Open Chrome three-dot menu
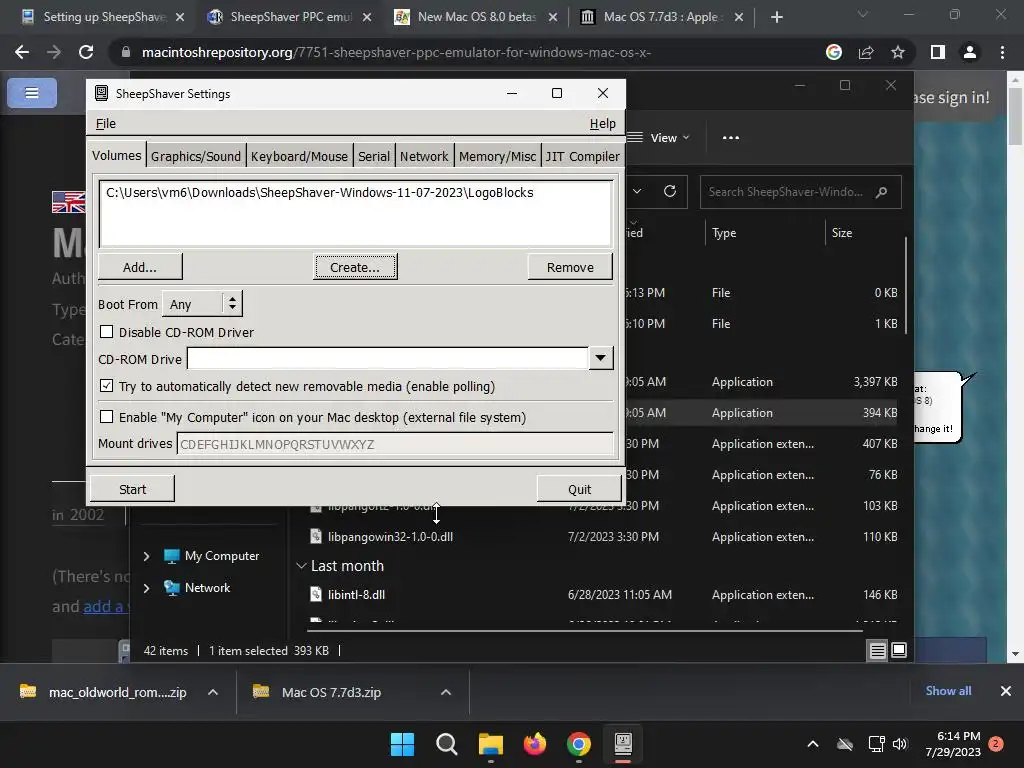The height and width of the screenshot is (768, 1024). [1002, 52]
